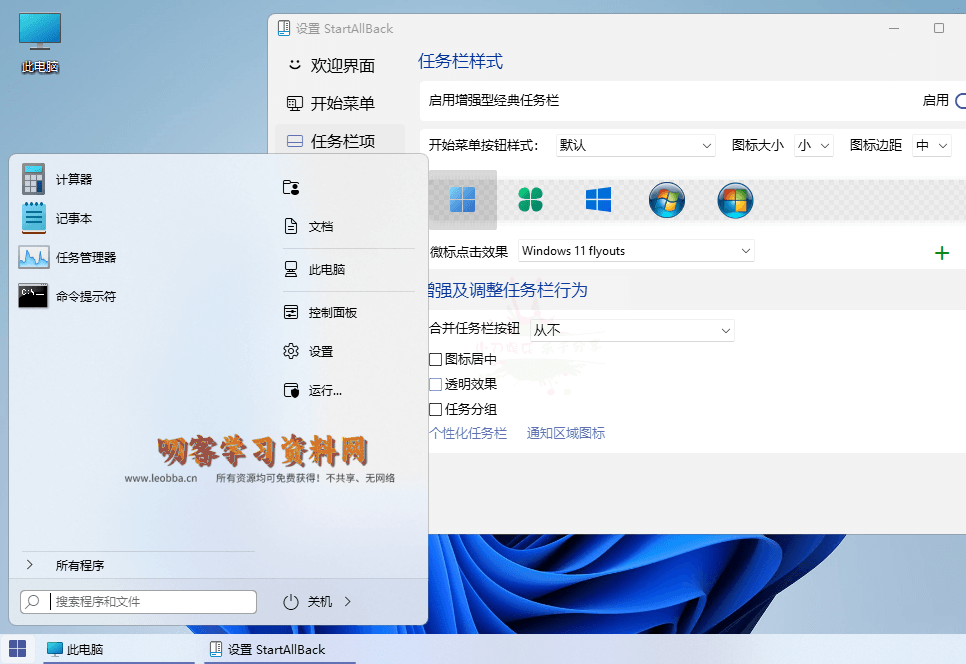Select the Windows 7 orb start button style

[x=667, y=200]
